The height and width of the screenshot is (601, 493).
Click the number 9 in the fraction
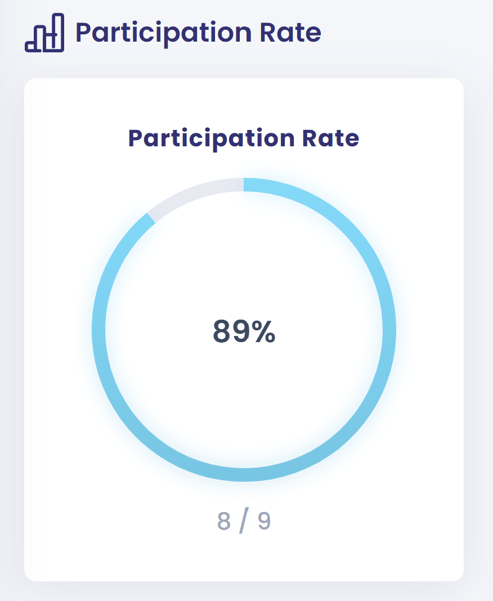click(x=264, y=521)
